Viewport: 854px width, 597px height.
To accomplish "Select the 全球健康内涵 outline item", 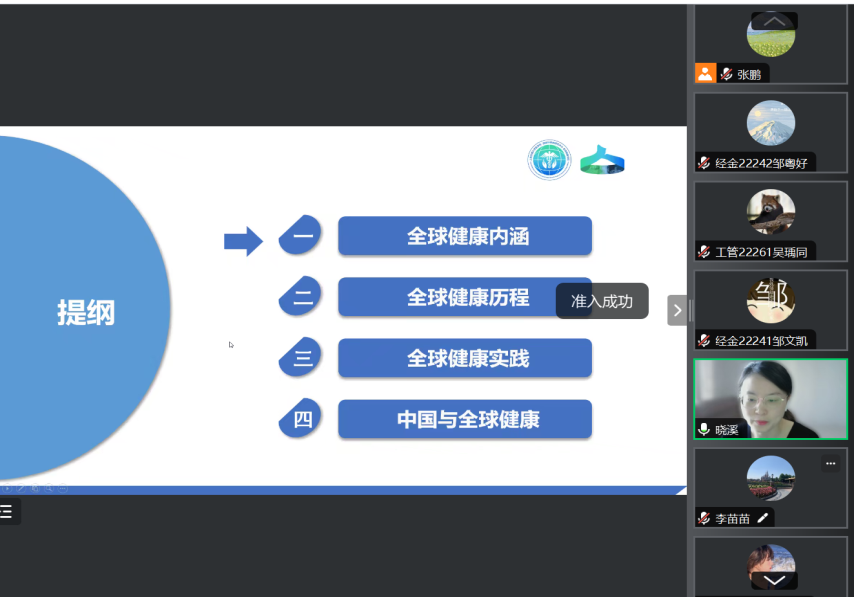I will [465, 236].
